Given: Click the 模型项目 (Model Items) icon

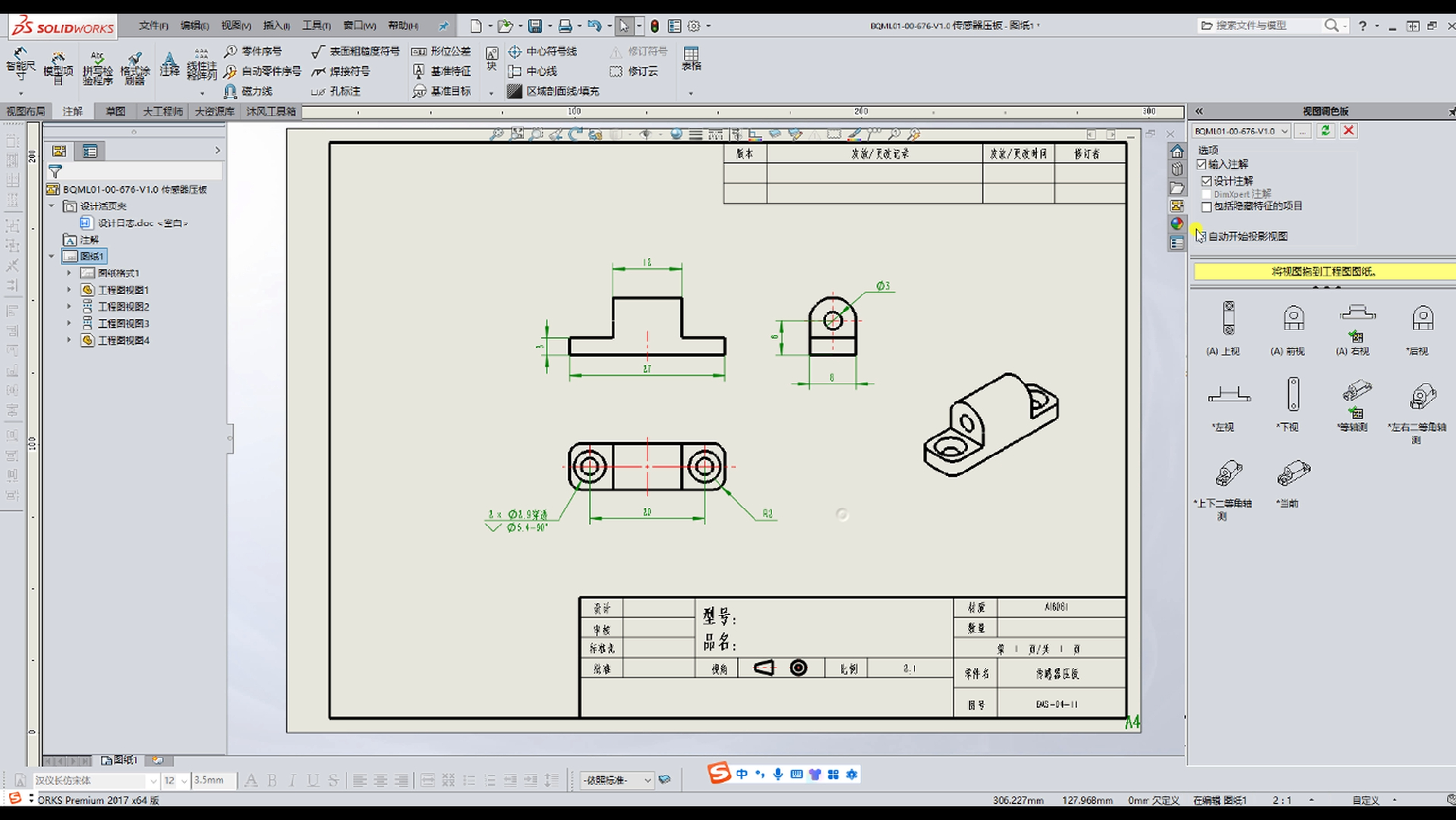Looking at the screenshot, I should point(58,65).
